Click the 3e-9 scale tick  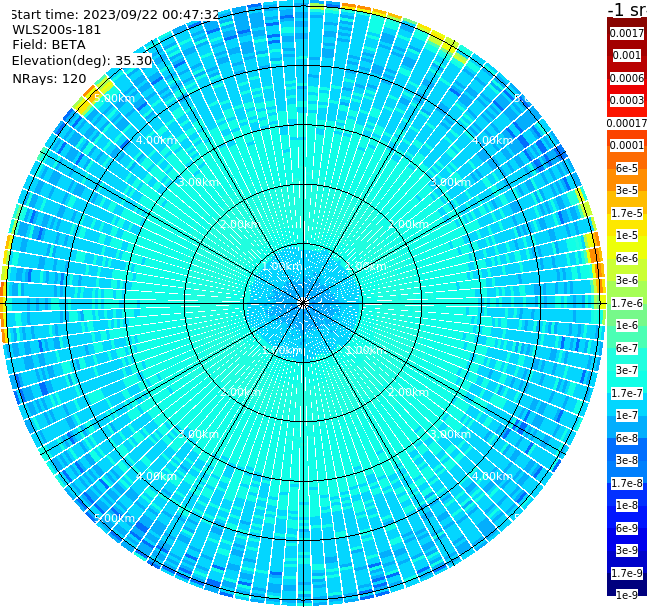pyautogui.click(x=627, y=550)
